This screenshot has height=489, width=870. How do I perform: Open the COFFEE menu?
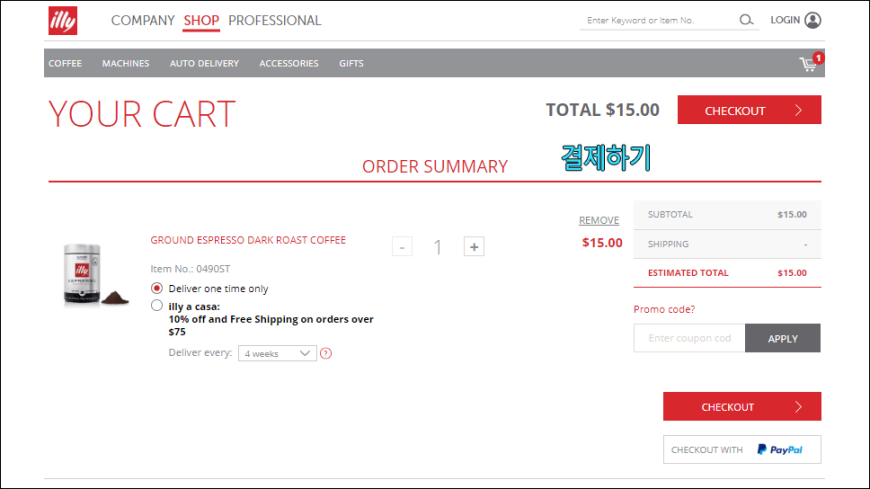point(65,63)
